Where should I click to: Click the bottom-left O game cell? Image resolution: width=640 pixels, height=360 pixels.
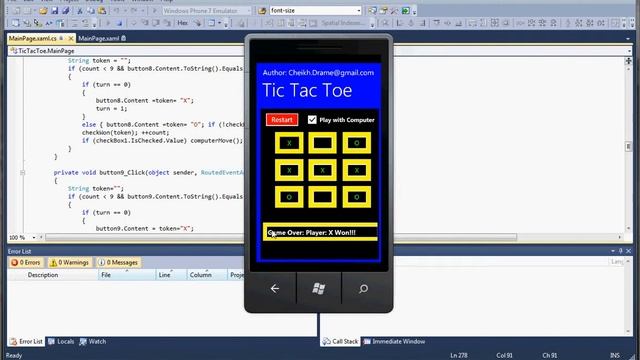click(289, 197)
